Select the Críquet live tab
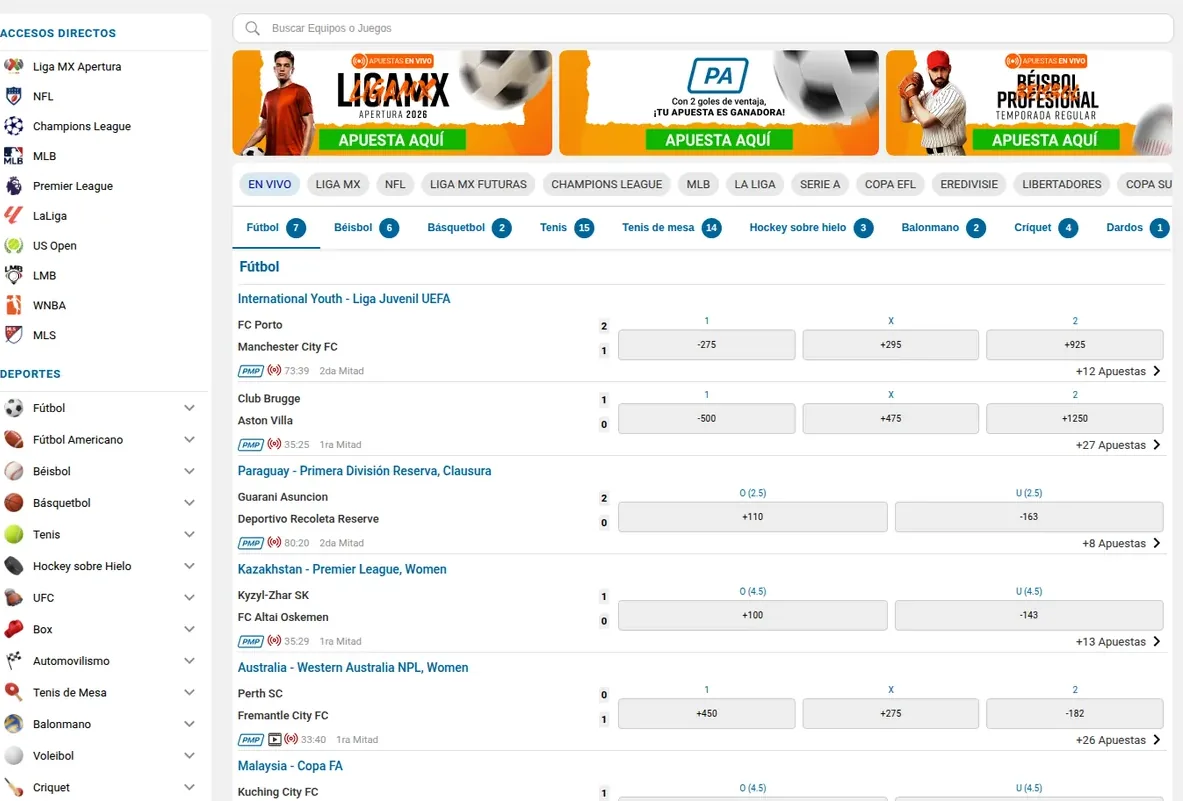 pyautogui.click(x=1046, y=228)
